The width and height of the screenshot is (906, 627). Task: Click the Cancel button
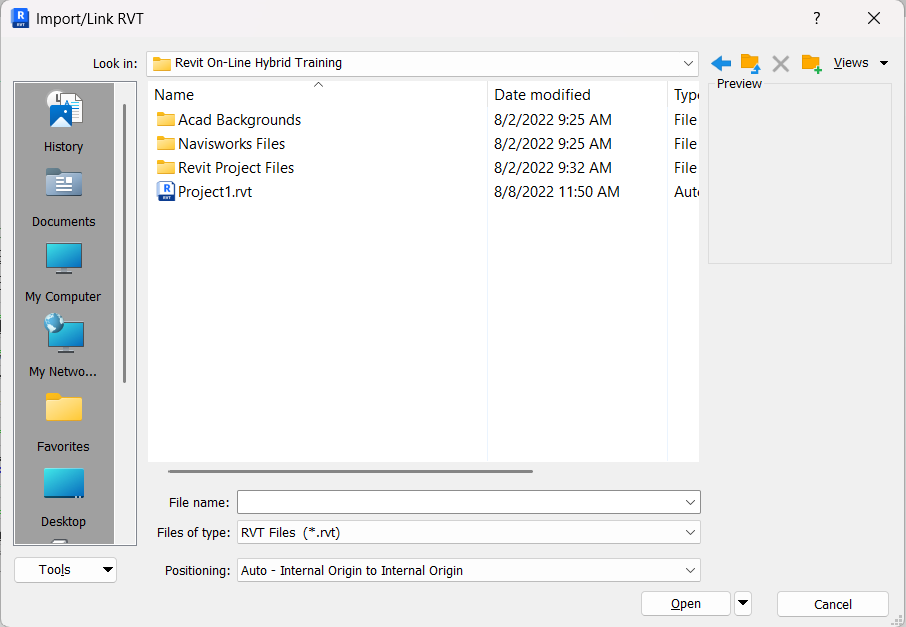(833, 604)
